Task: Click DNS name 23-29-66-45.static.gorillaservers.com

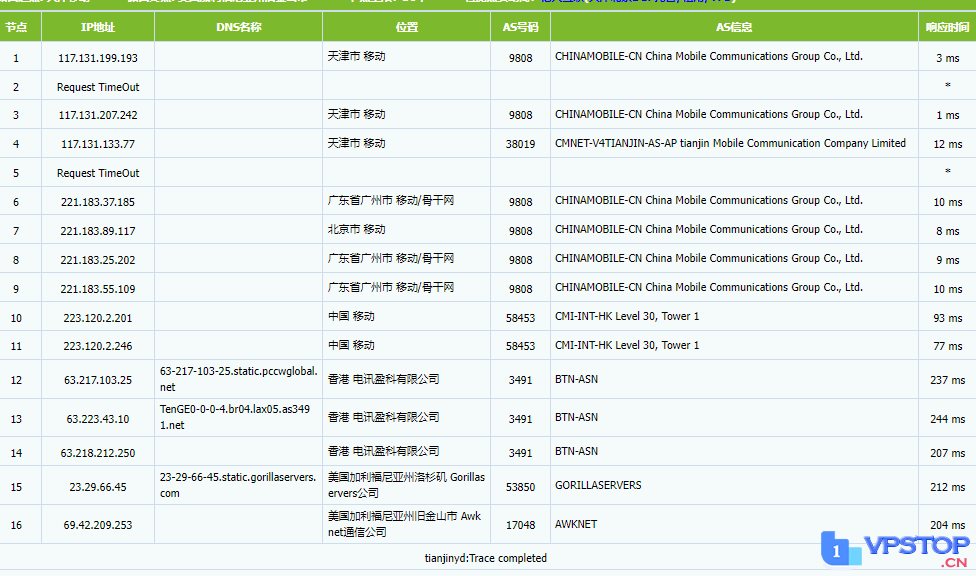Action: (x=238, y=485)
